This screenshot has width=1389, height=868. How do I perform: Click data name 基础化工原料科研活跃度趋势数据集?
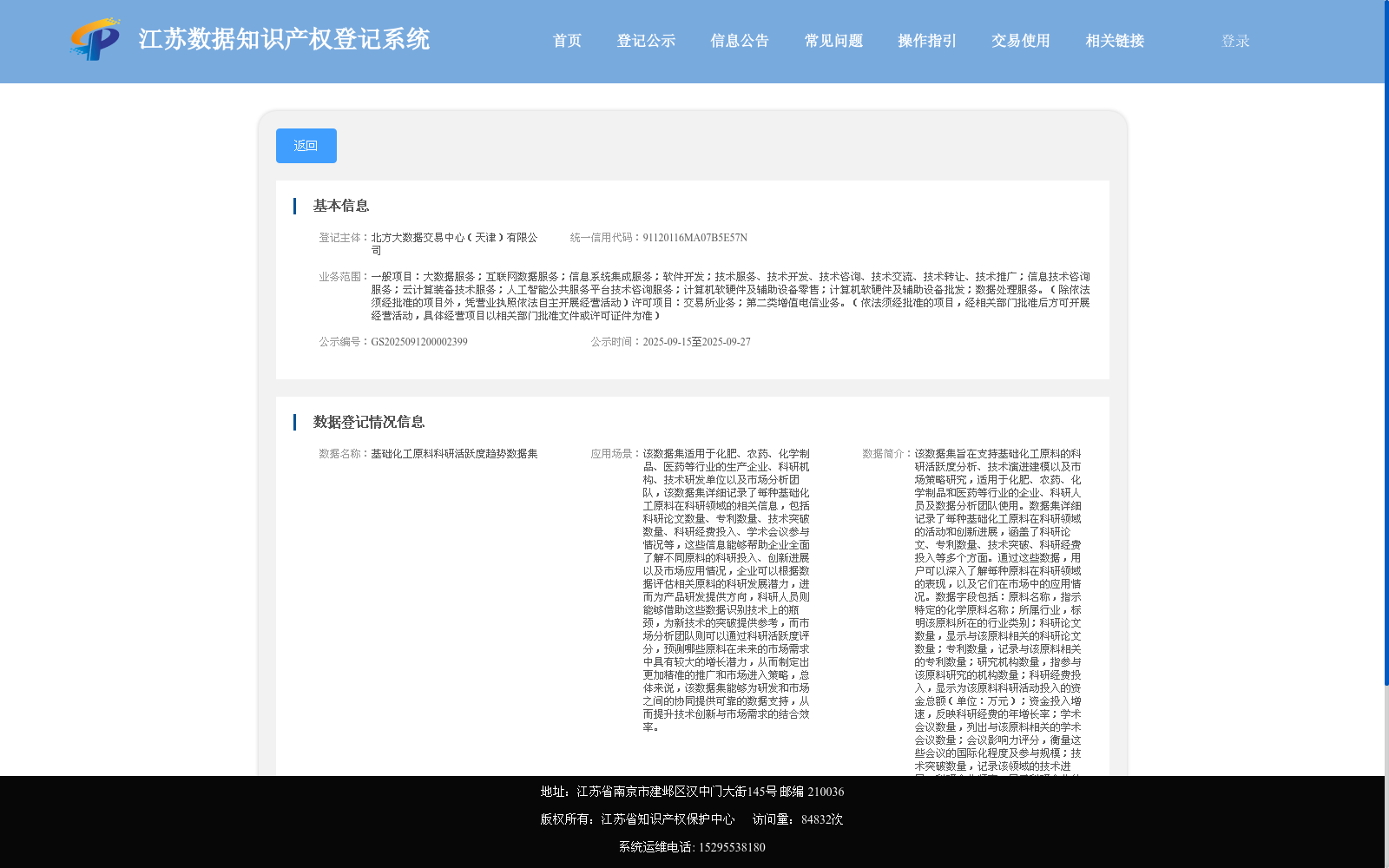[454, 454]
